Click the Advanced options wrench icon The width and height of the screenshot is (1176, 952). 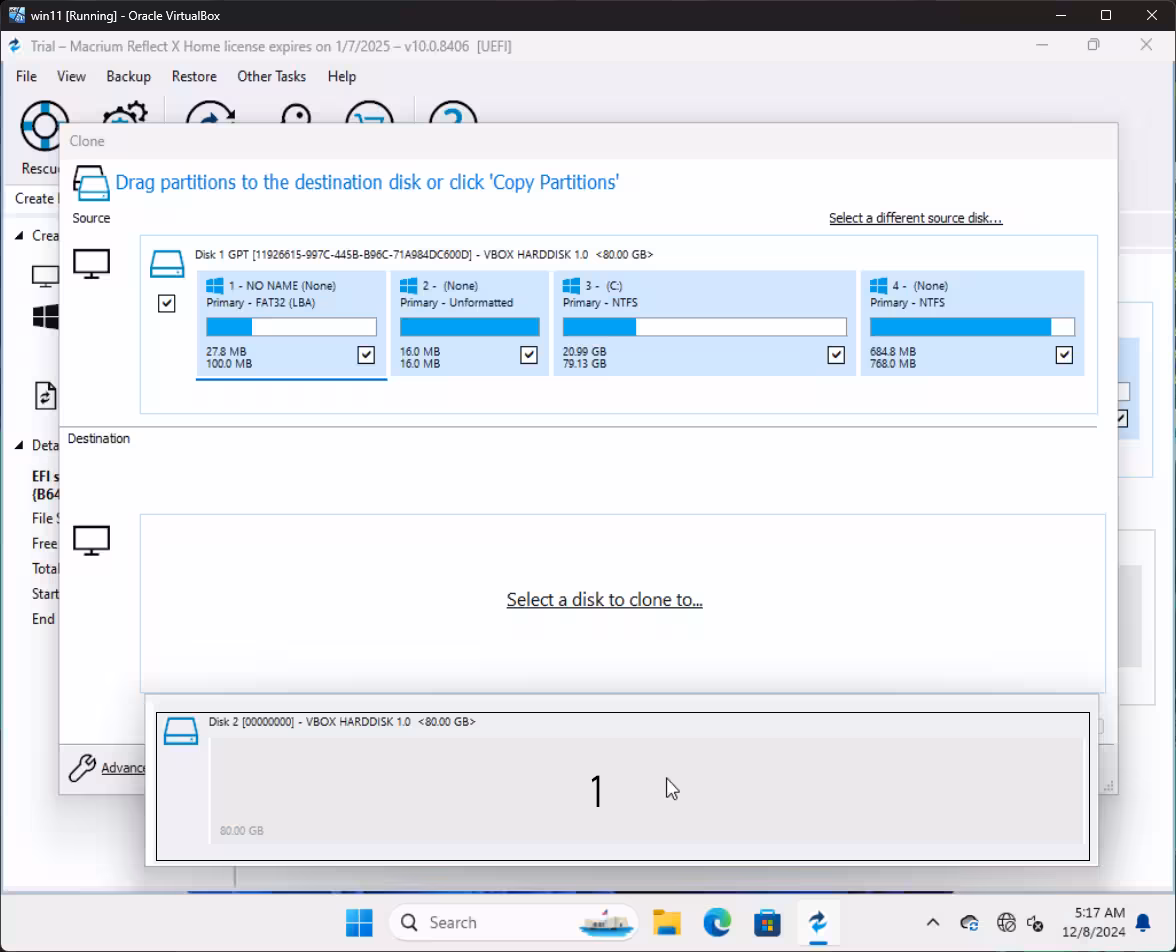82,768
